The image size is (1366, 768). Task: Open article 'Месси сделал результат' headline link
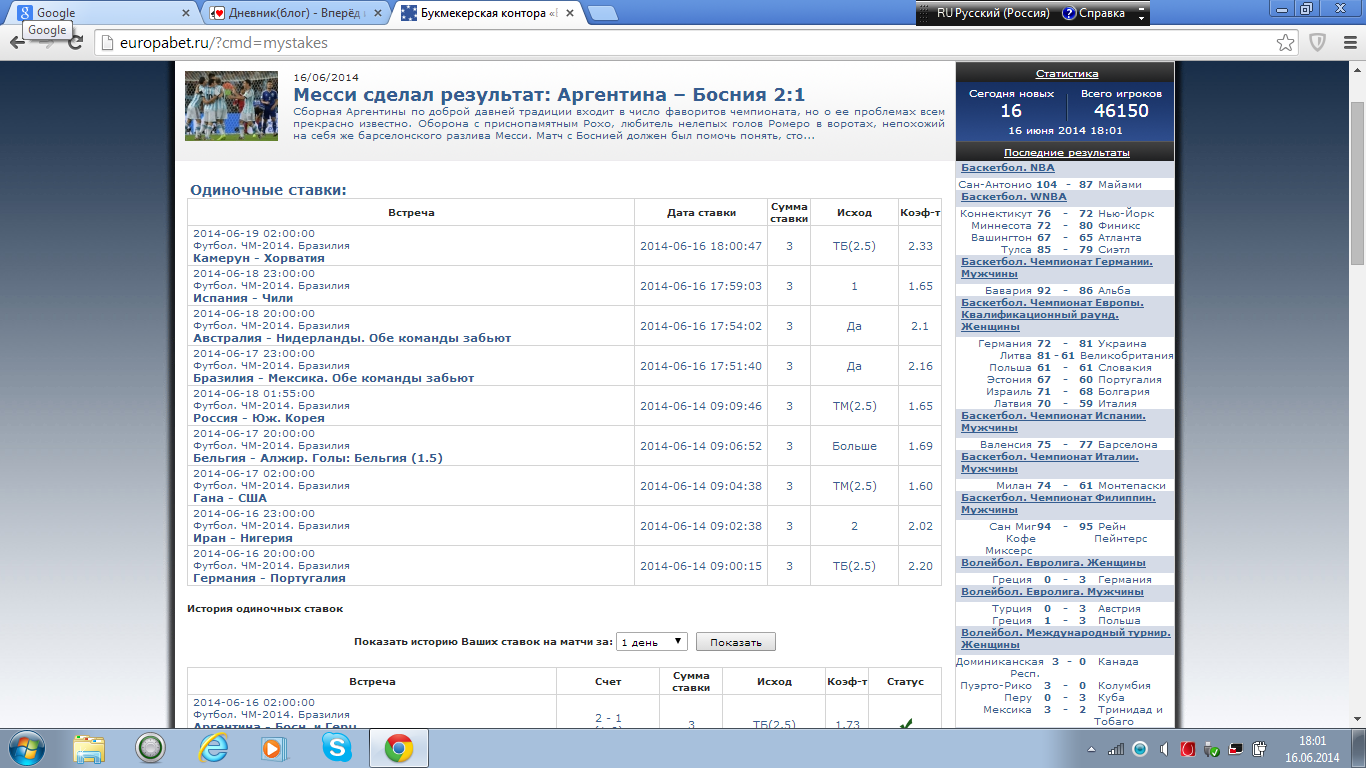[549, 95]
